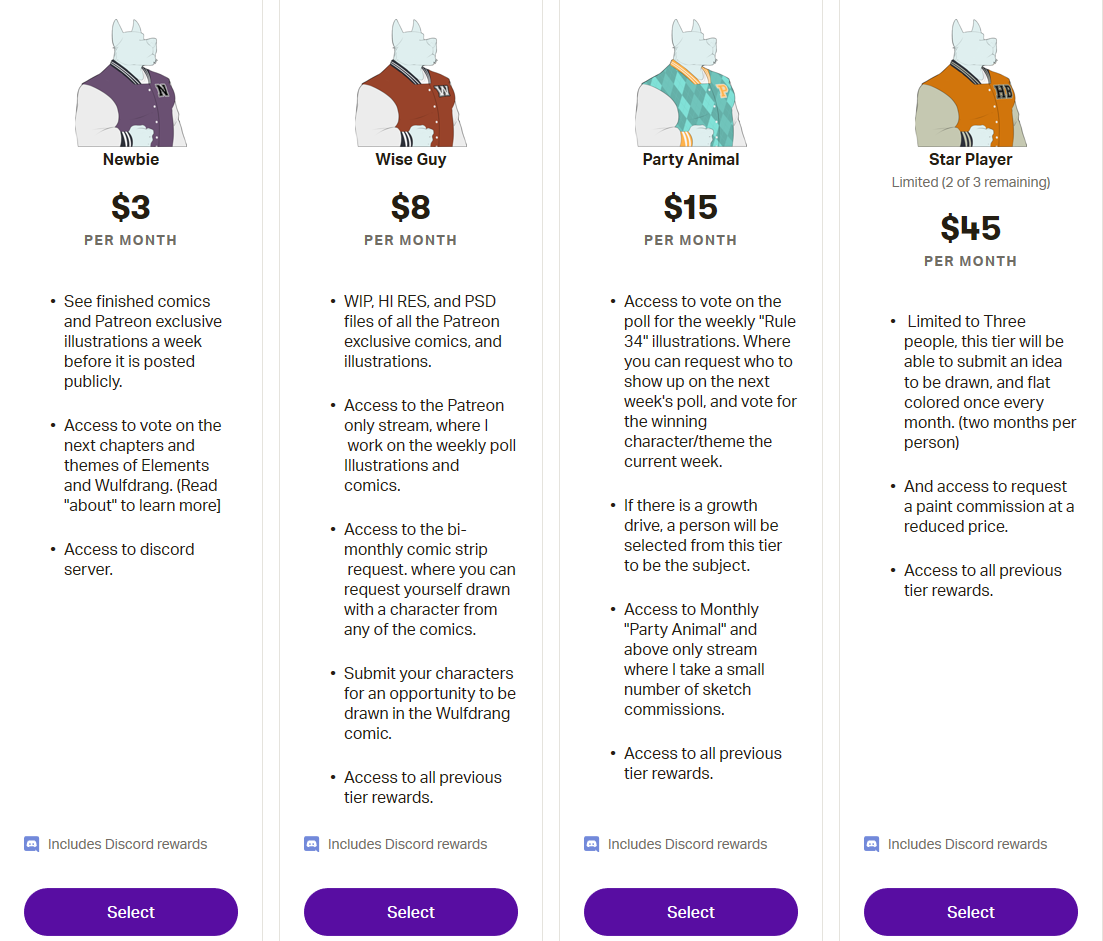Select the $3 Newbie tier

pyautogui.click(x=131, y=912)
